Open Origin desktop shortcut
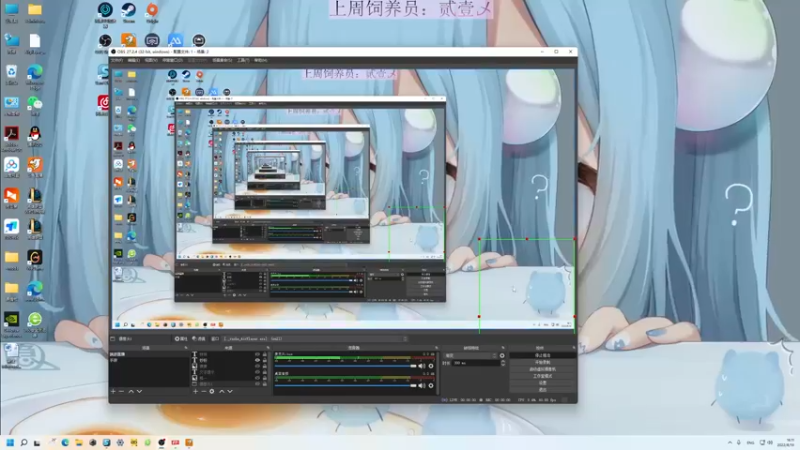 coord(152,12)
